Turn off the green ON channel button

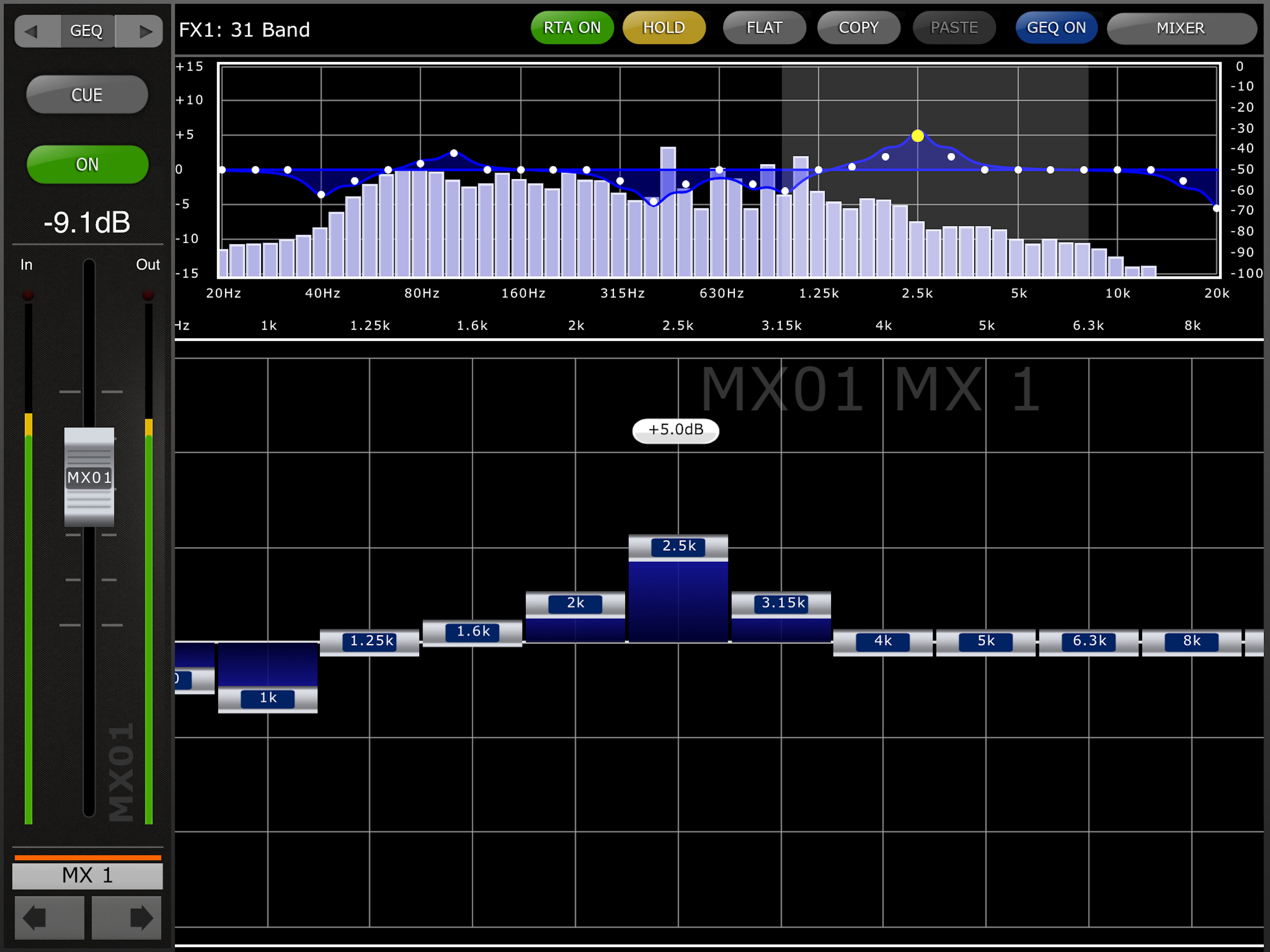[x=87, y=165]
